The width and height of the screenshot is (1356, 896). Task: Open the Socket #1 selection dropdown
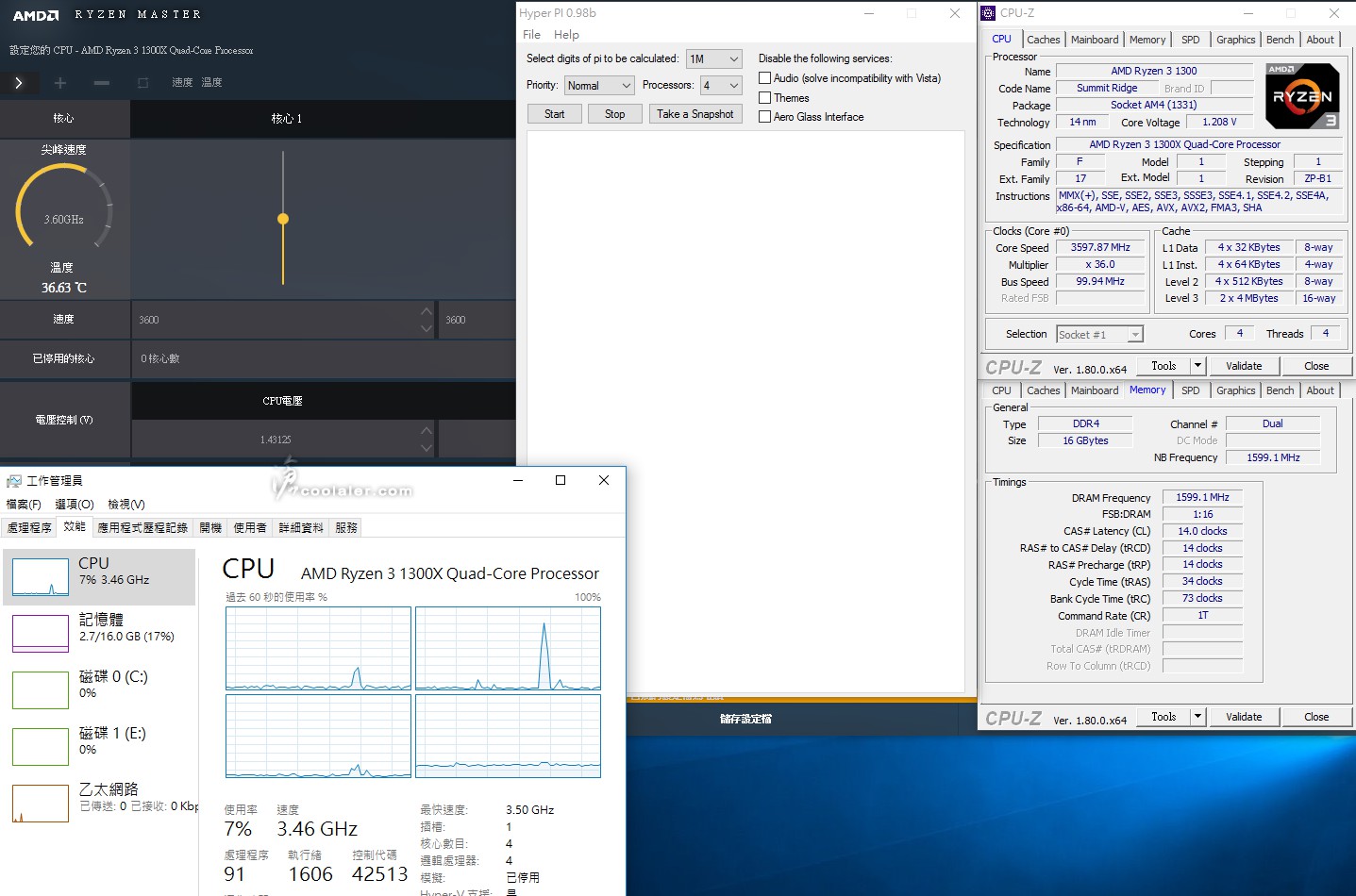click(1099, 335)
